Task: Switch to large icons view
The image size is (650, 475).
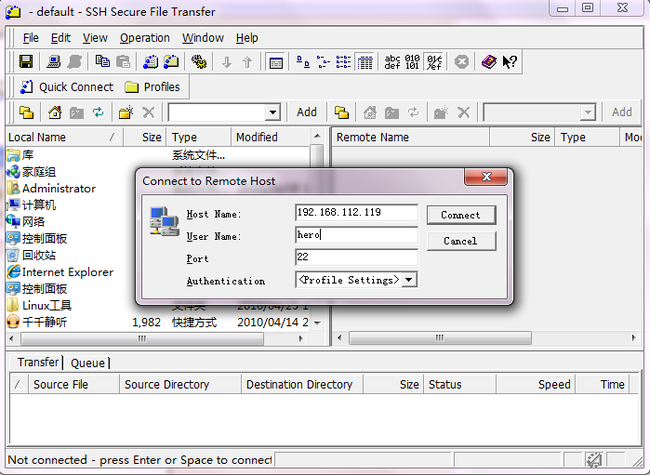Action: click(303, 62)
